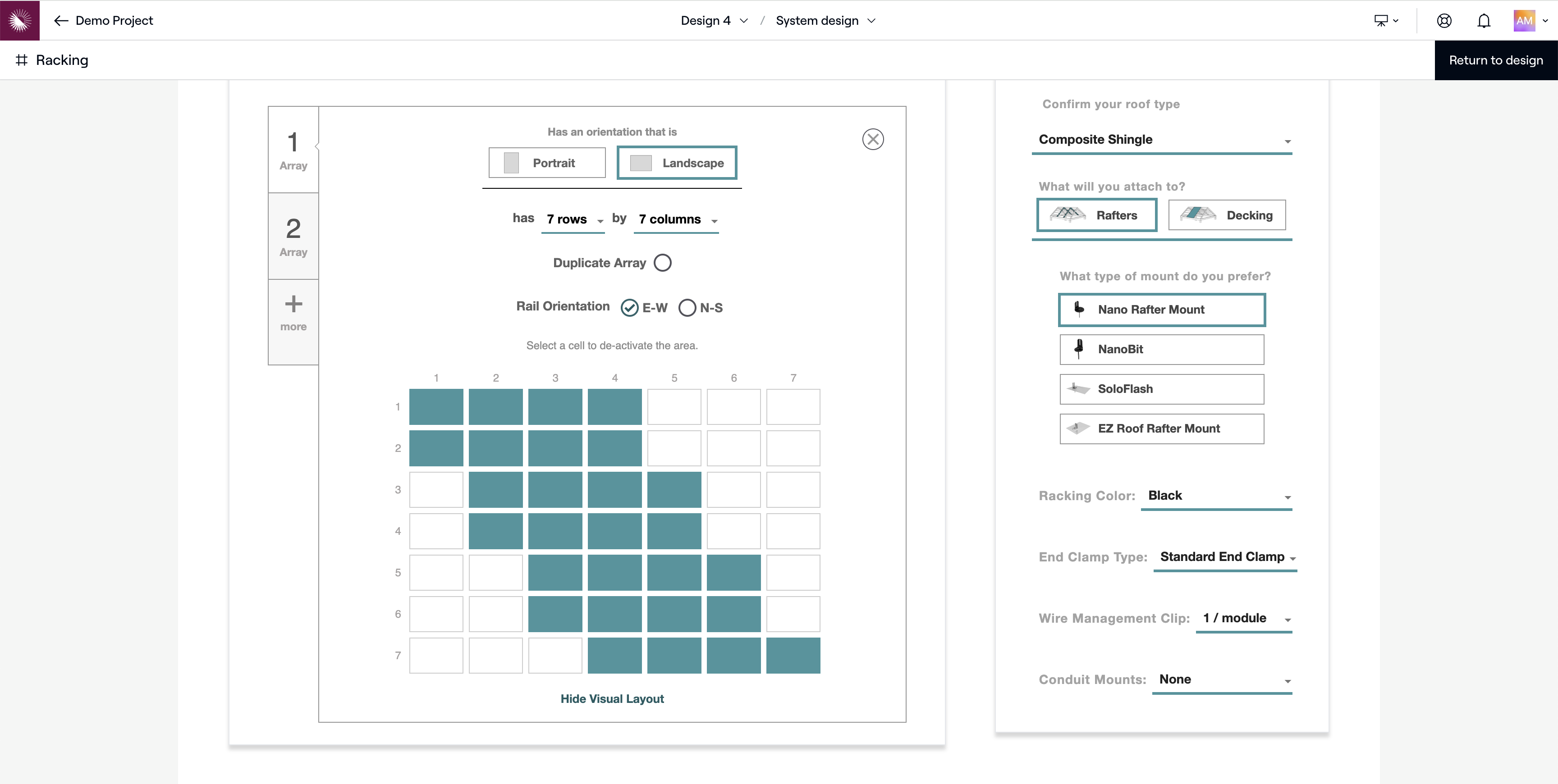The width and height of the screenshot is (1558, 784).
Task: Click the plus icon to add more arrays
Action: (293, 304)
